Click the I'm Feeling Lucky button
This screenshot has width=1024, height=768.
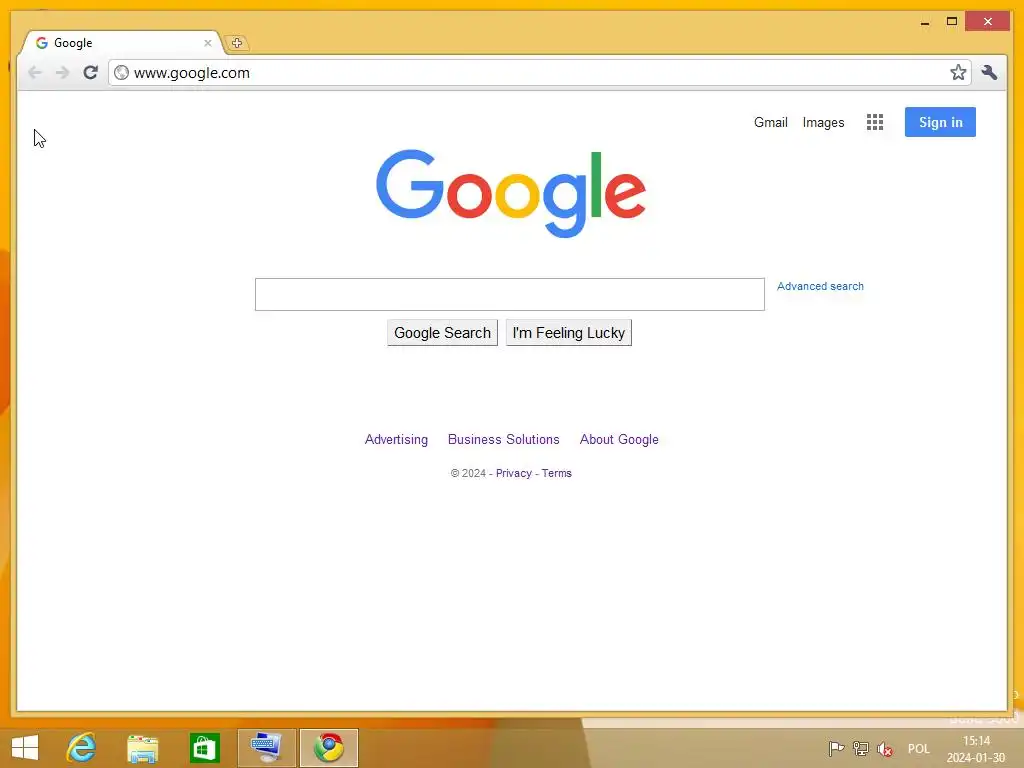pyautogui.click(x=569, y=333)
